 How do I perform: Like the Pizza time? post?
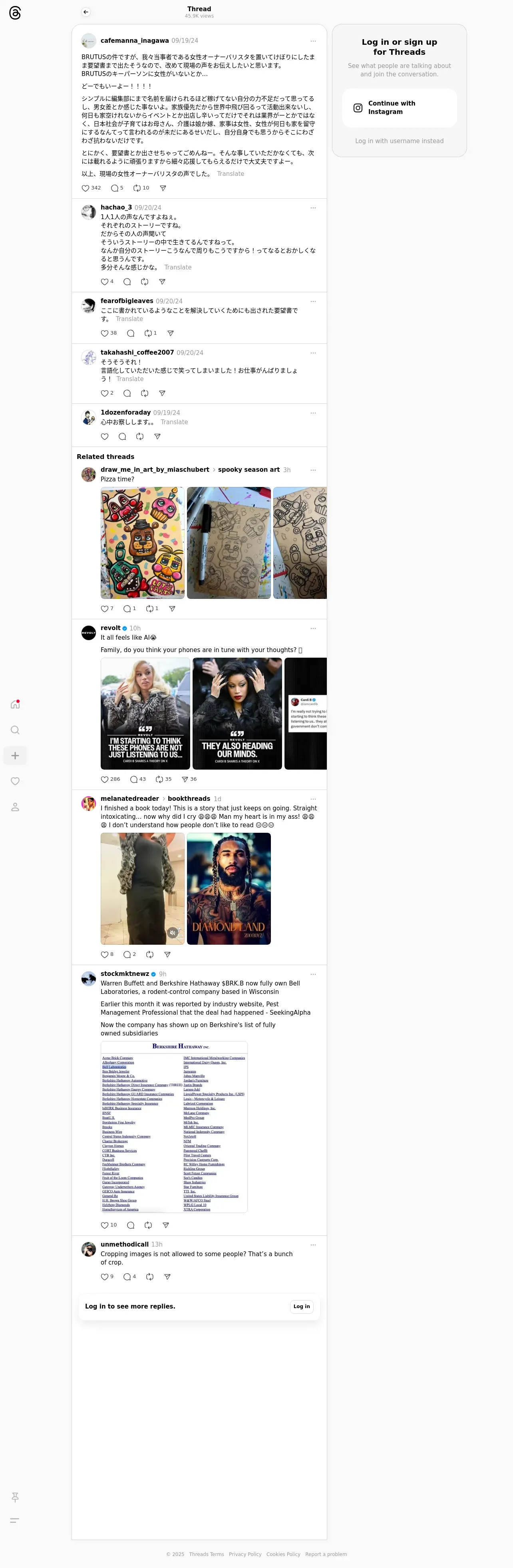click(x=105, y=609)
